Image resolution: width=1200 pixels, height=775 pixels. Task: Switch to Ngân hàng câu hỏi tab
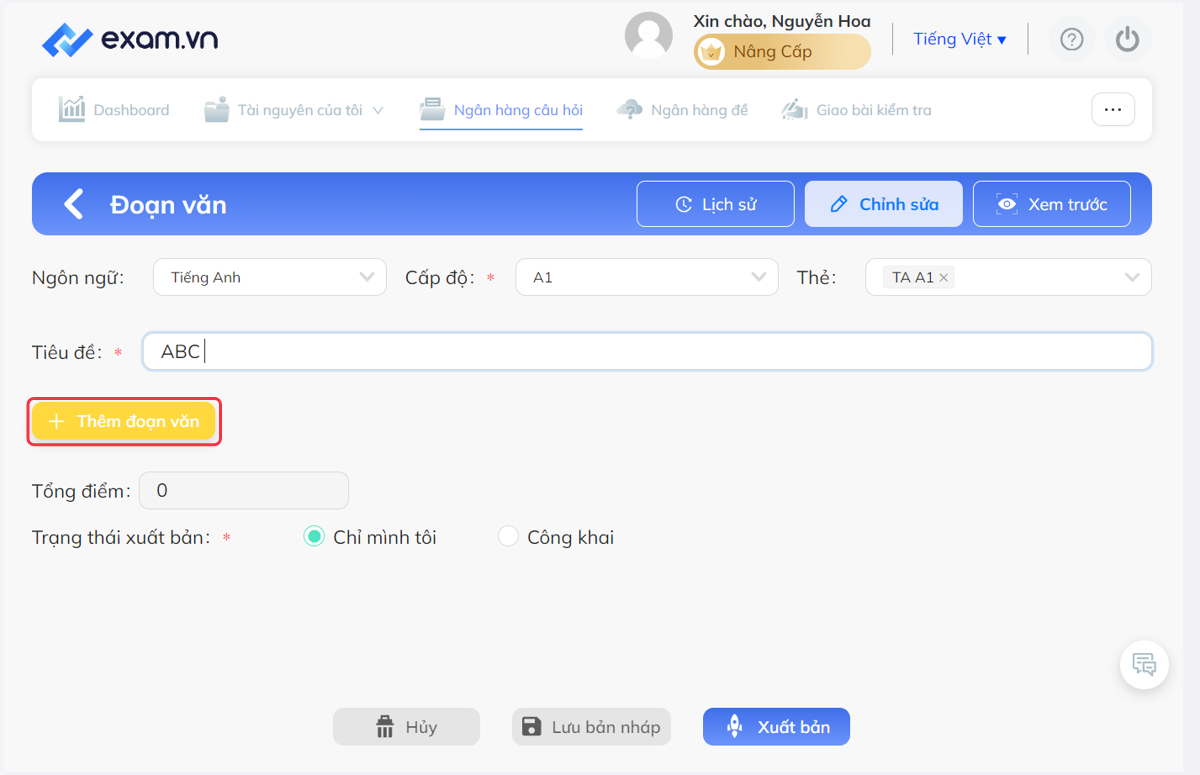tap(501, 110)
